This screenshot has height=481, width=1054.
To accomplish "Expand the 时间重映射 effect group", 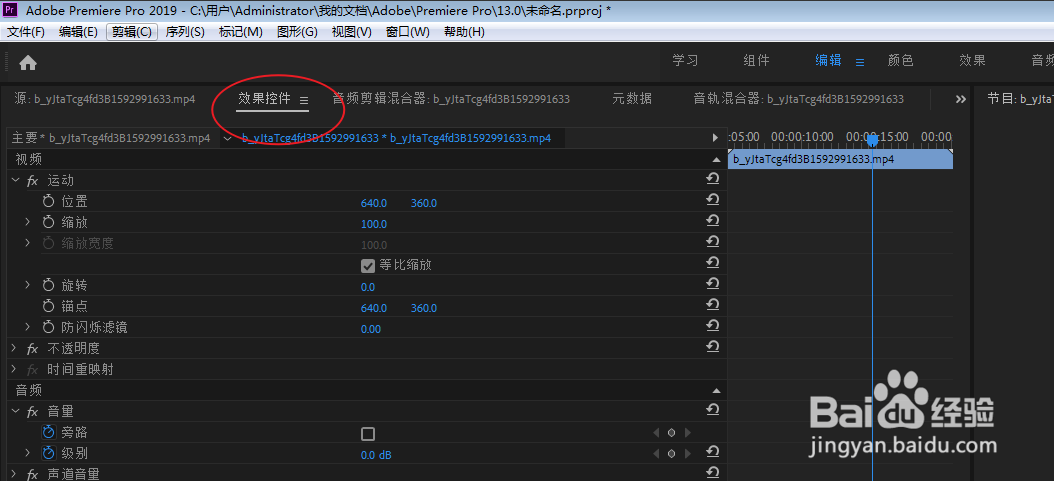I will (x=15, y=369).
